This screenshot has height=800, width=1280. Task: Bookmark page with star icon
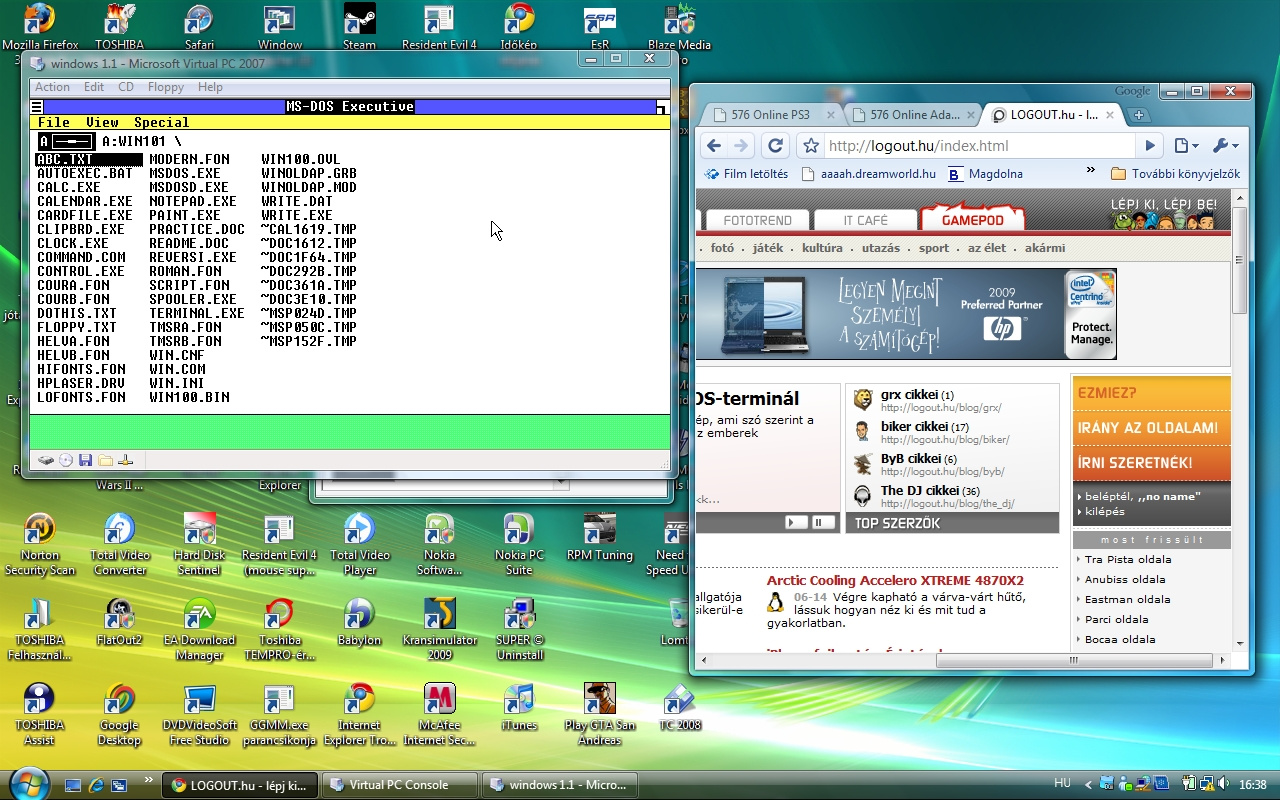(812, 146)
